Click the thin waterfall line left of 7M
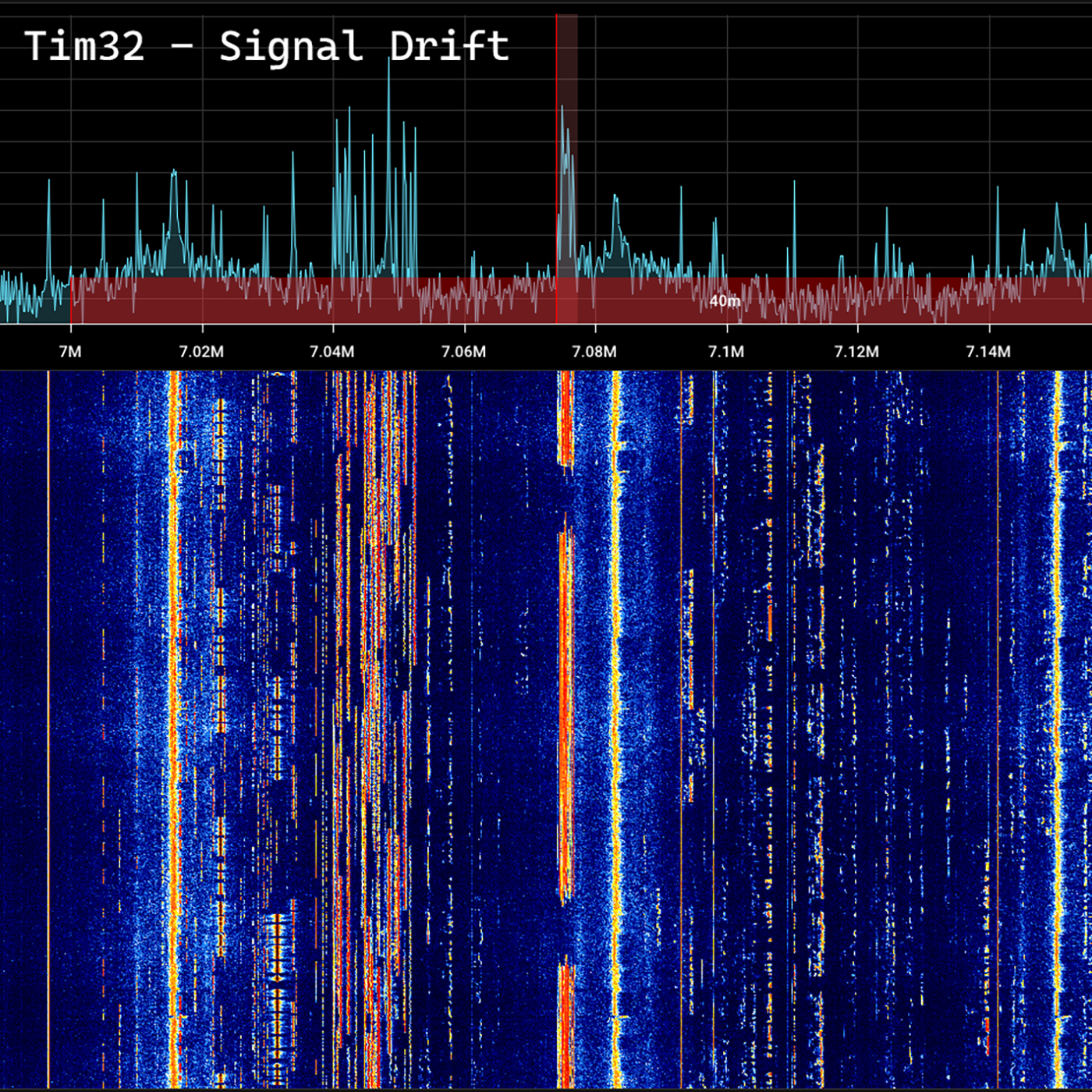The image size is (1092, 1092). [48, 702]
